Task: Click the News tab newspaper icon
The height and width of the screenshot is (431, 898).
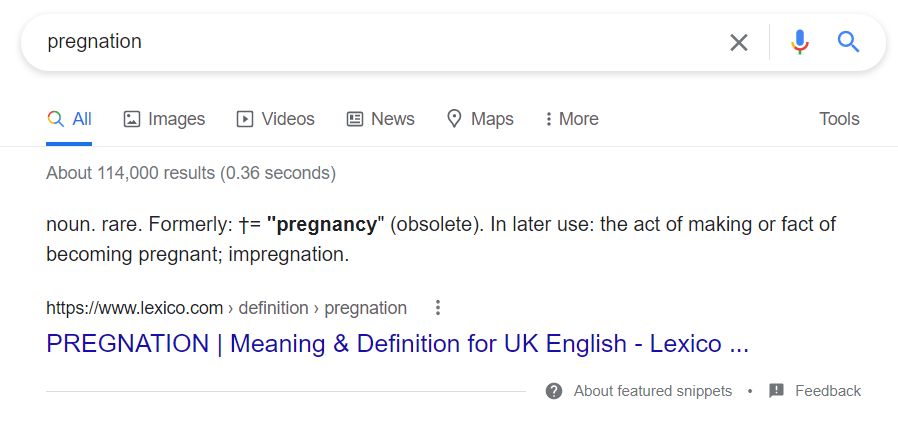Action: [x=355, y=119]
